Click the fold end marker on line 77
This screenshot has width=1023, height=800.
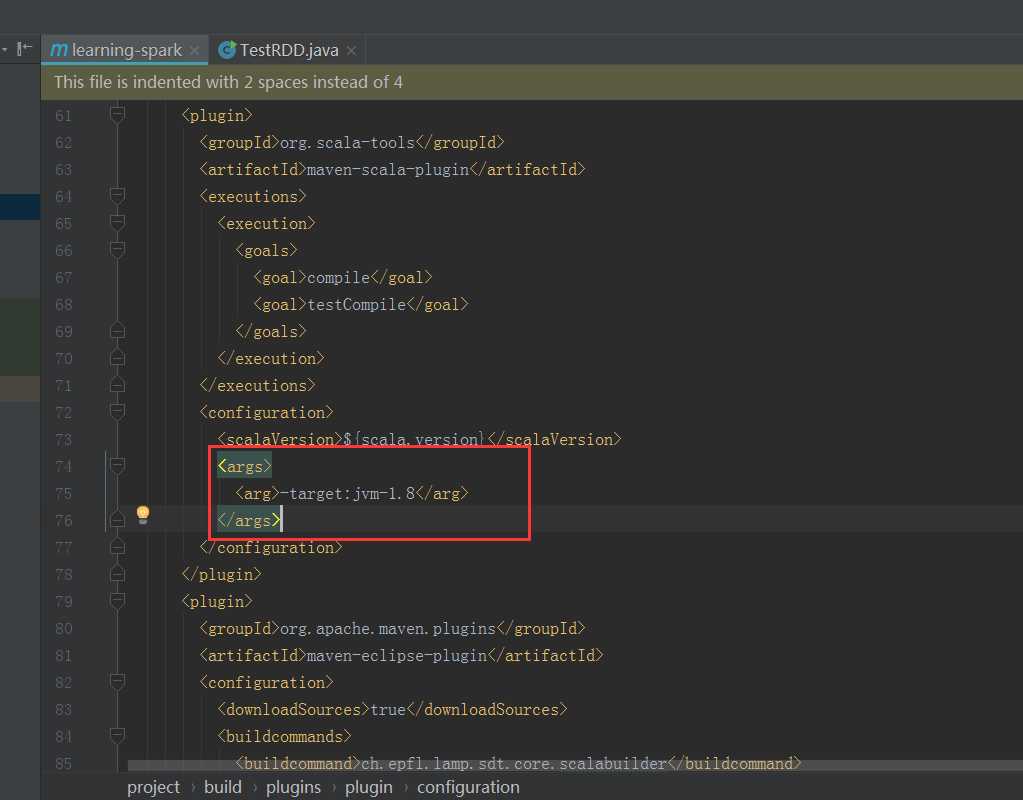(117, 547)
